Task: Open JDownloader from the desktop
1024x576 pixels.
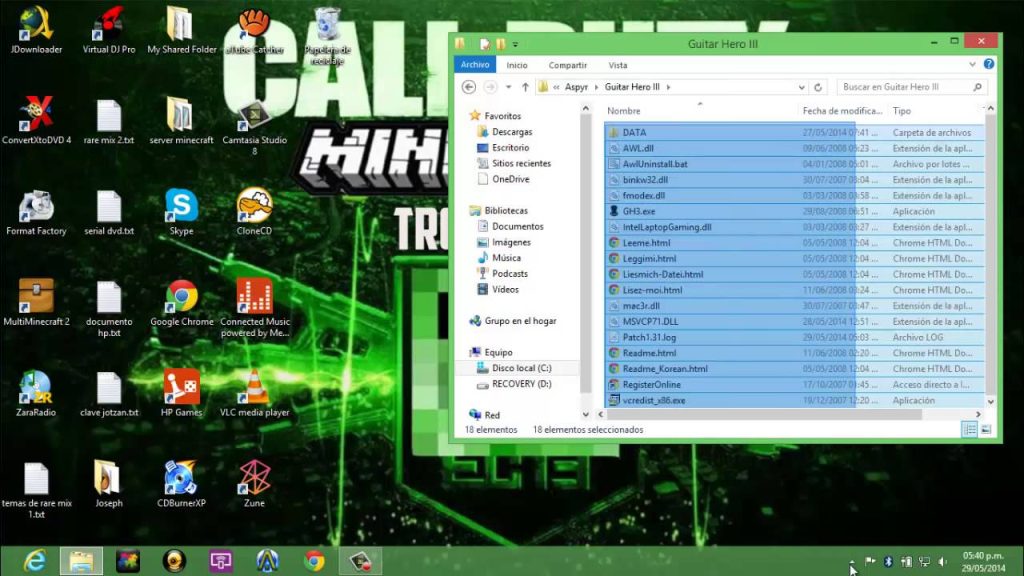Action: (x=35, y=22)
